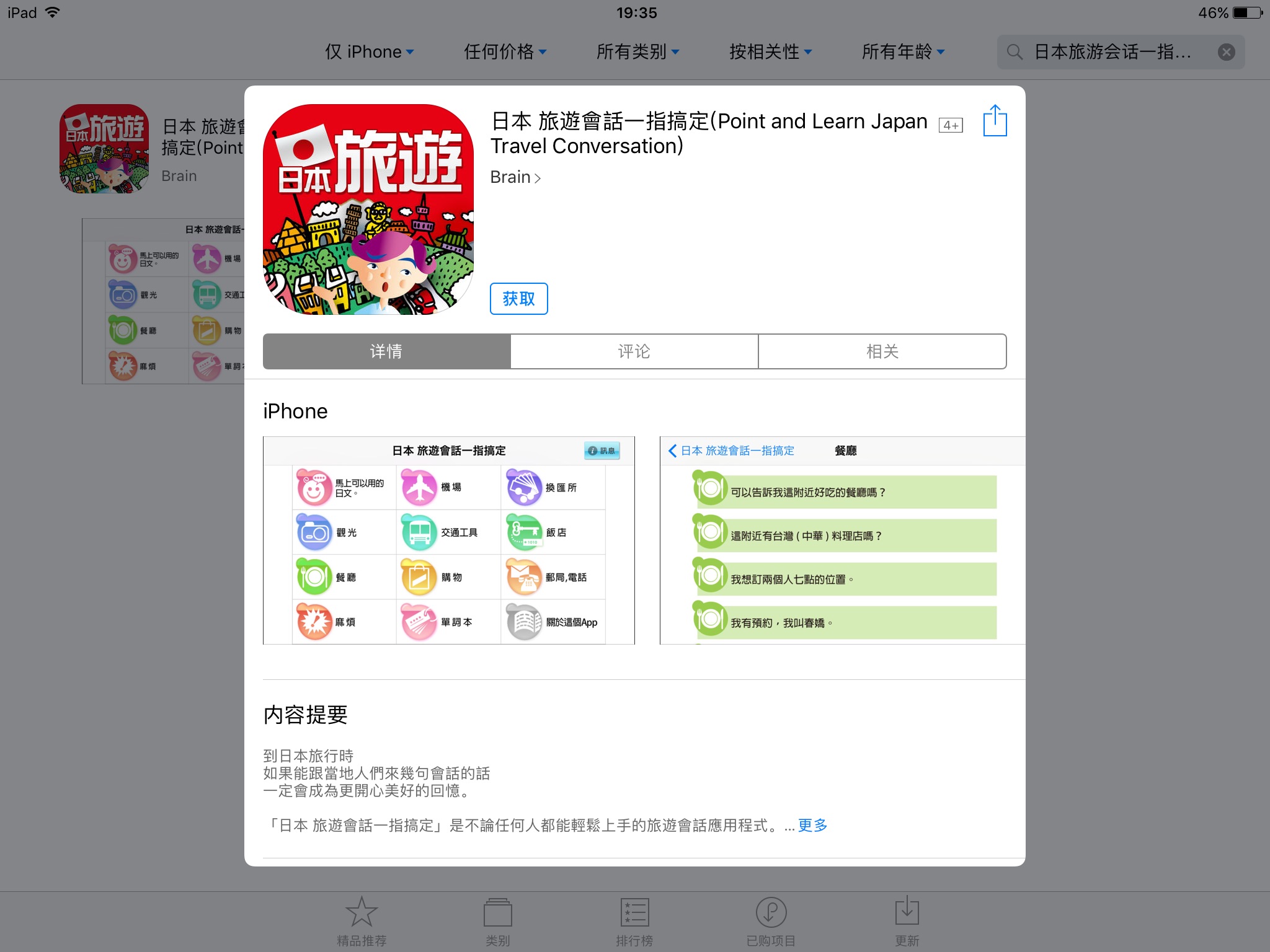Open the 所有年龄 age filter dropdown

tap(903, 51)
